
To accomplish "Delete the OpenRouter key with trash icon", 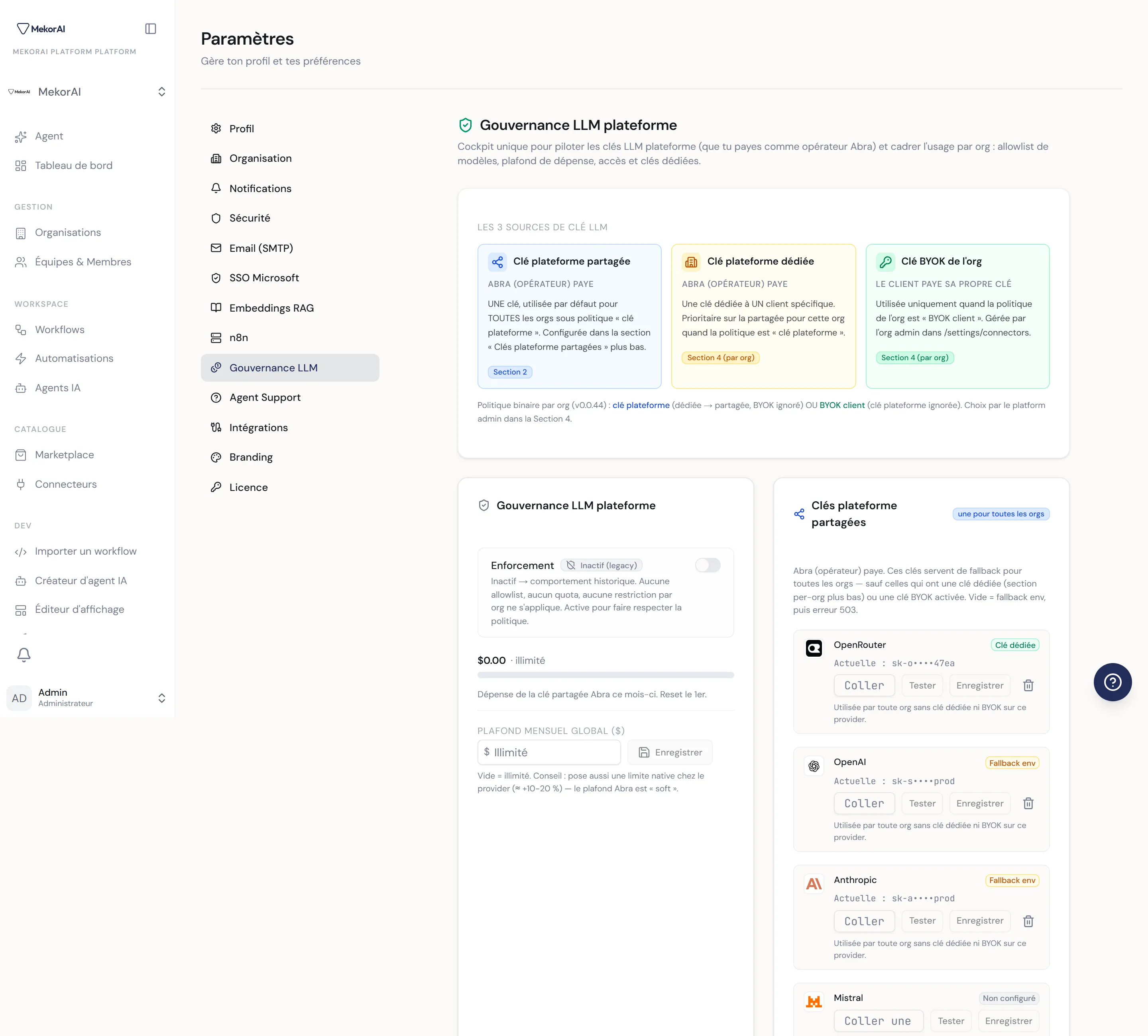I will tap(1028, 685).
